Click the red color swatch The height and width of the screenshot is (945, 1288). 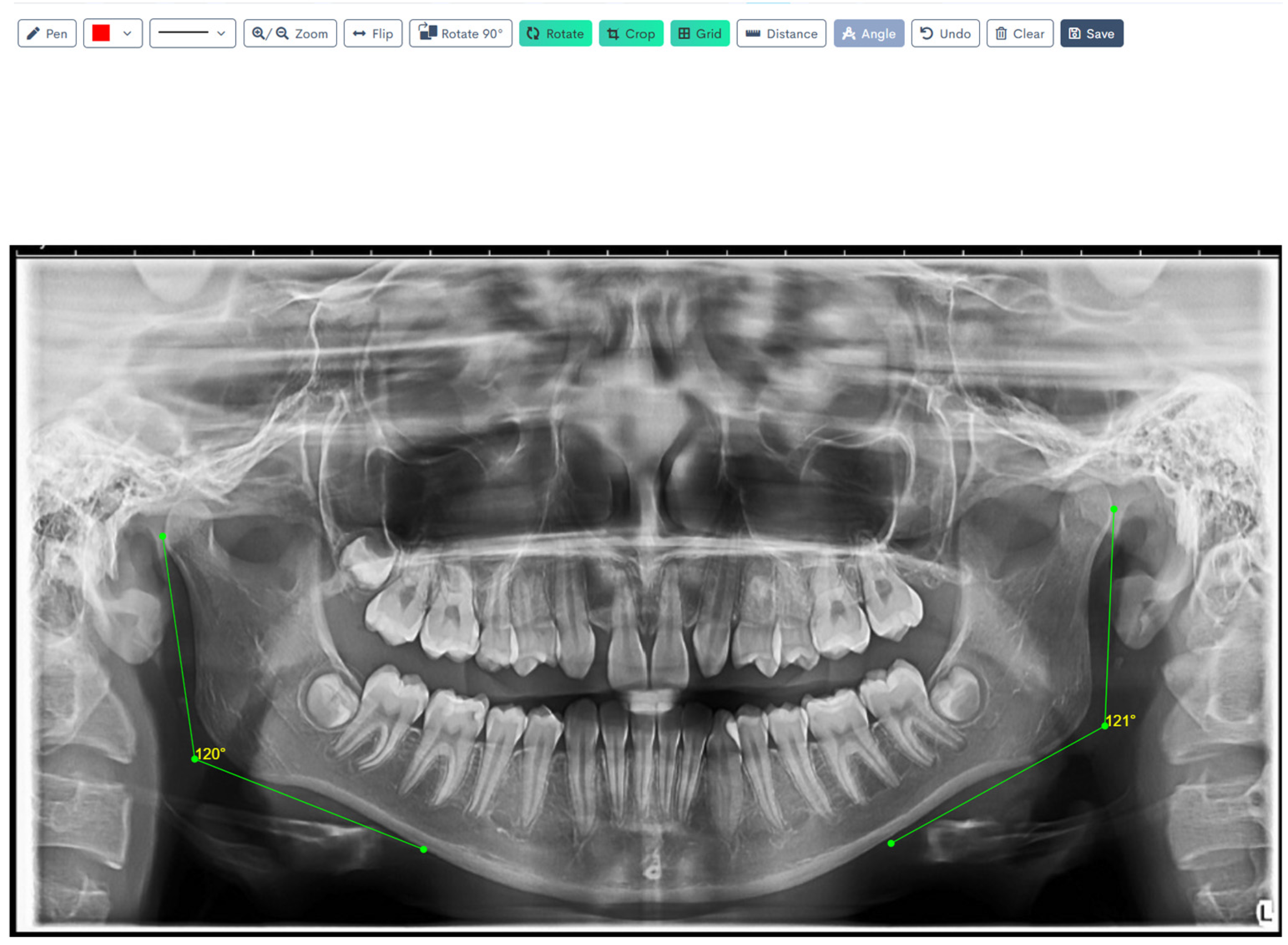(x=101, y=33)
